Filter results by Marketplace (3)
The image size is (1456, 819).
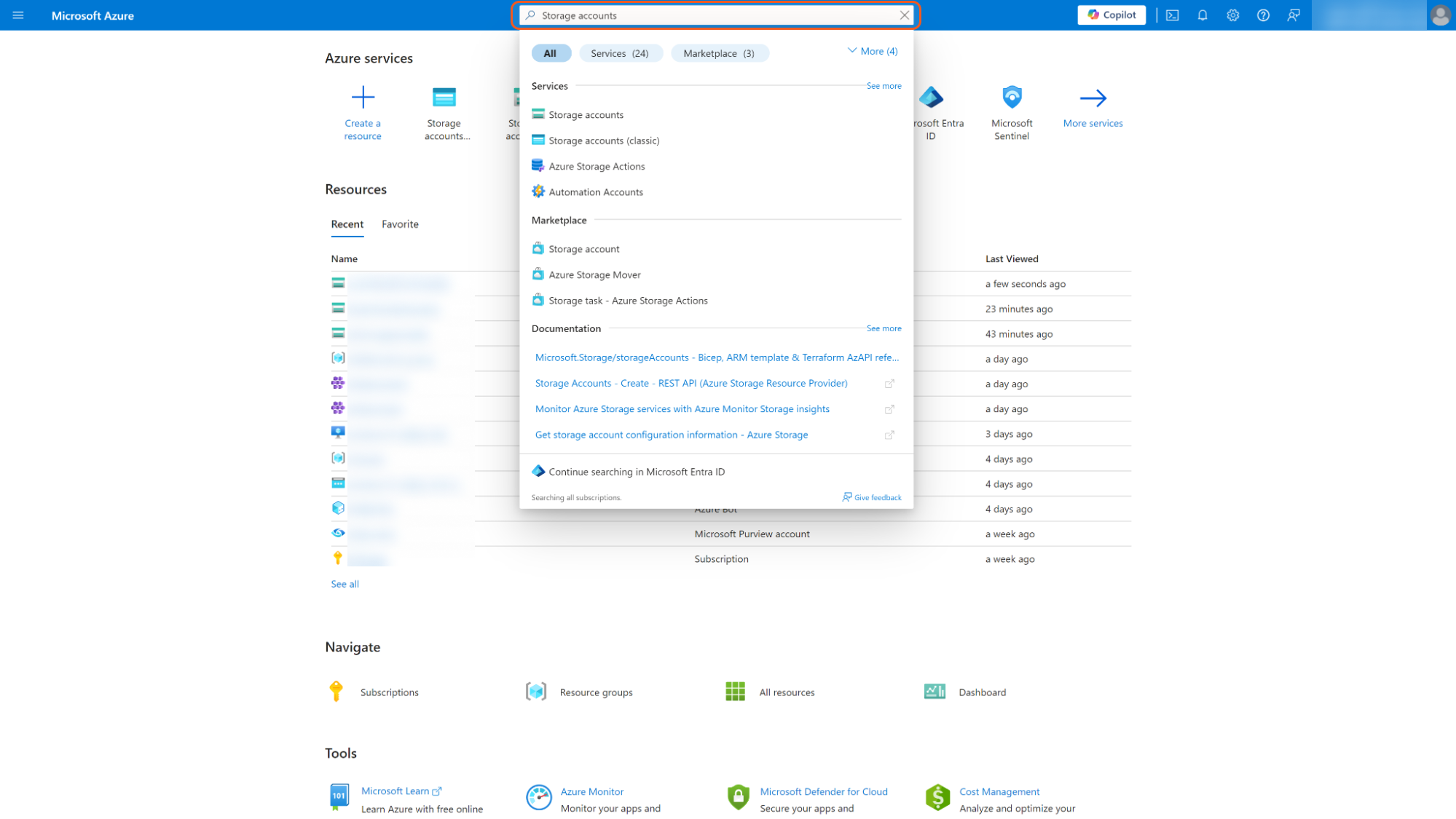click(719, 52)
